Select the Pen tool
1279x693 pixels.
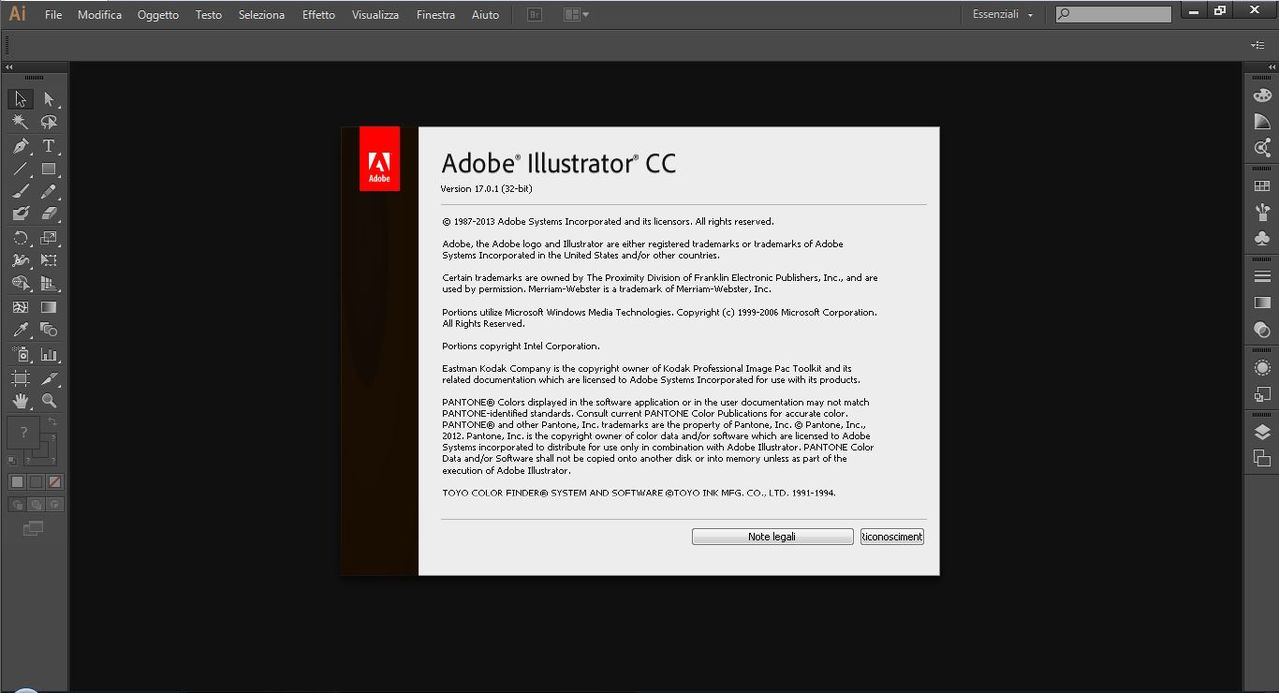20,146
